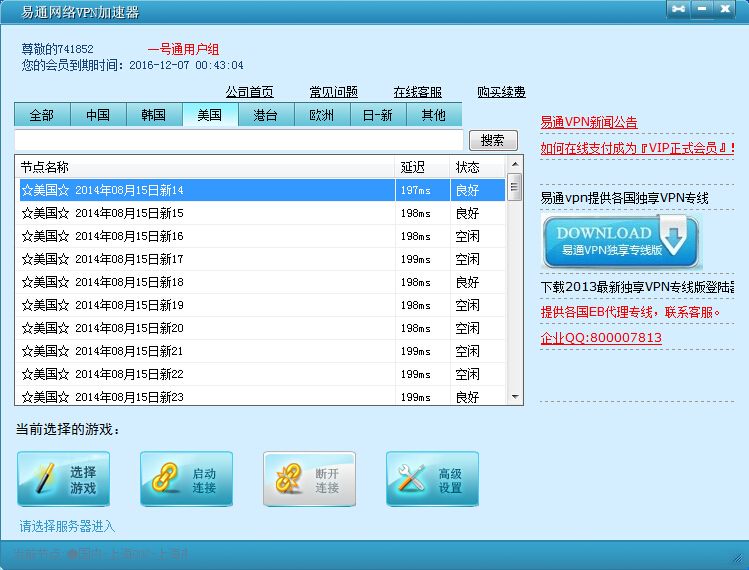The height and width of the screenshot is (570, 749).
Task: Sort list by 延迟 column header
Action: click(413, 167)
